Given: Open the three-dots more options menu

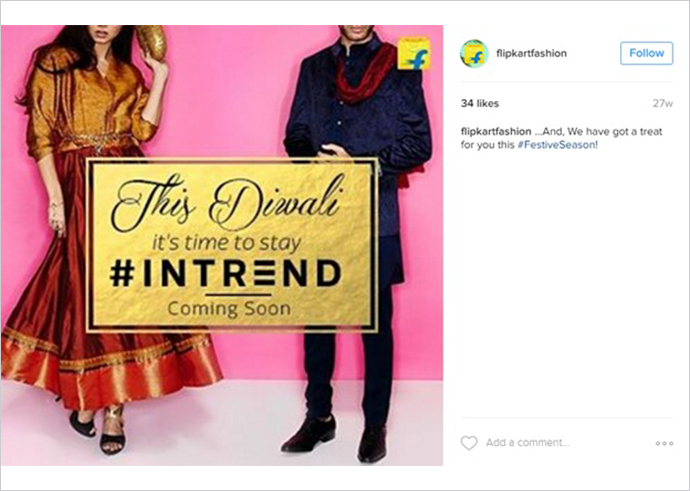Looking at the screenshot, I should click(x=664, y=443).
